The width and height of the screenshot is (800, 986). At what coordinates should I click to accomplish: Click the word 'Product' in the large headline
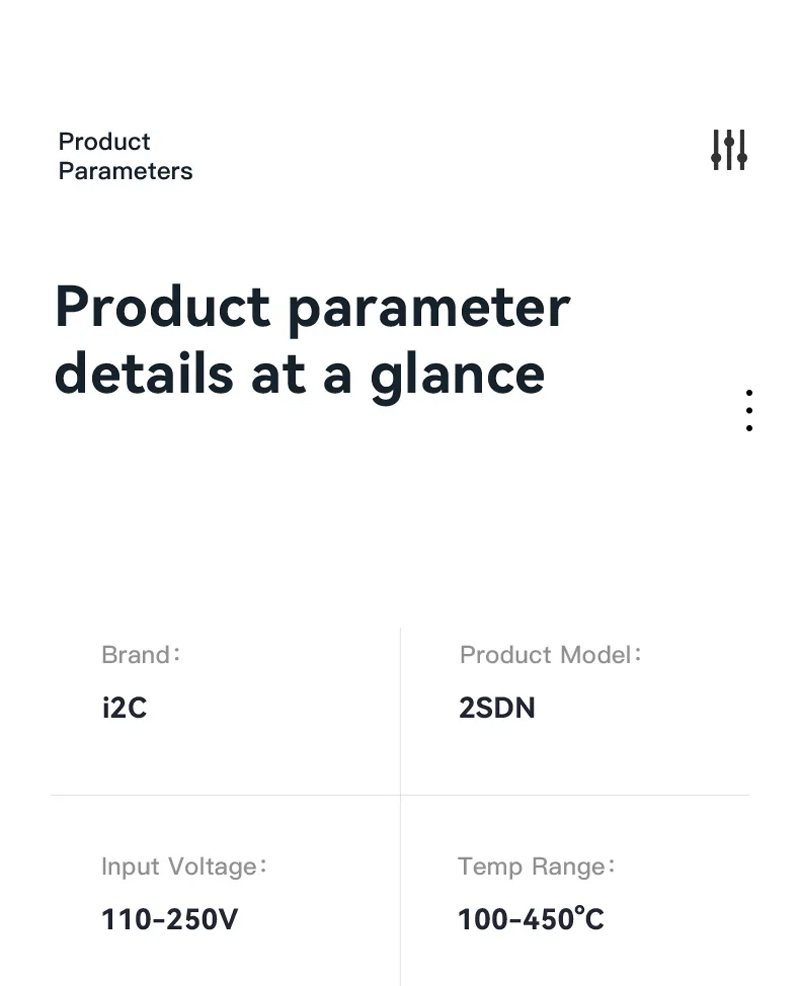[x=163, y=306]
